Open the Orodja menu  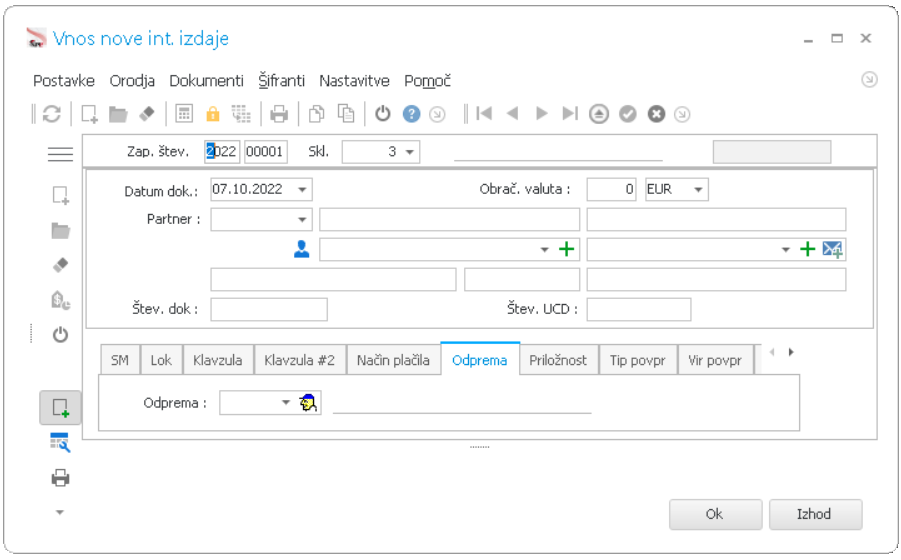(x=132, y=81)
